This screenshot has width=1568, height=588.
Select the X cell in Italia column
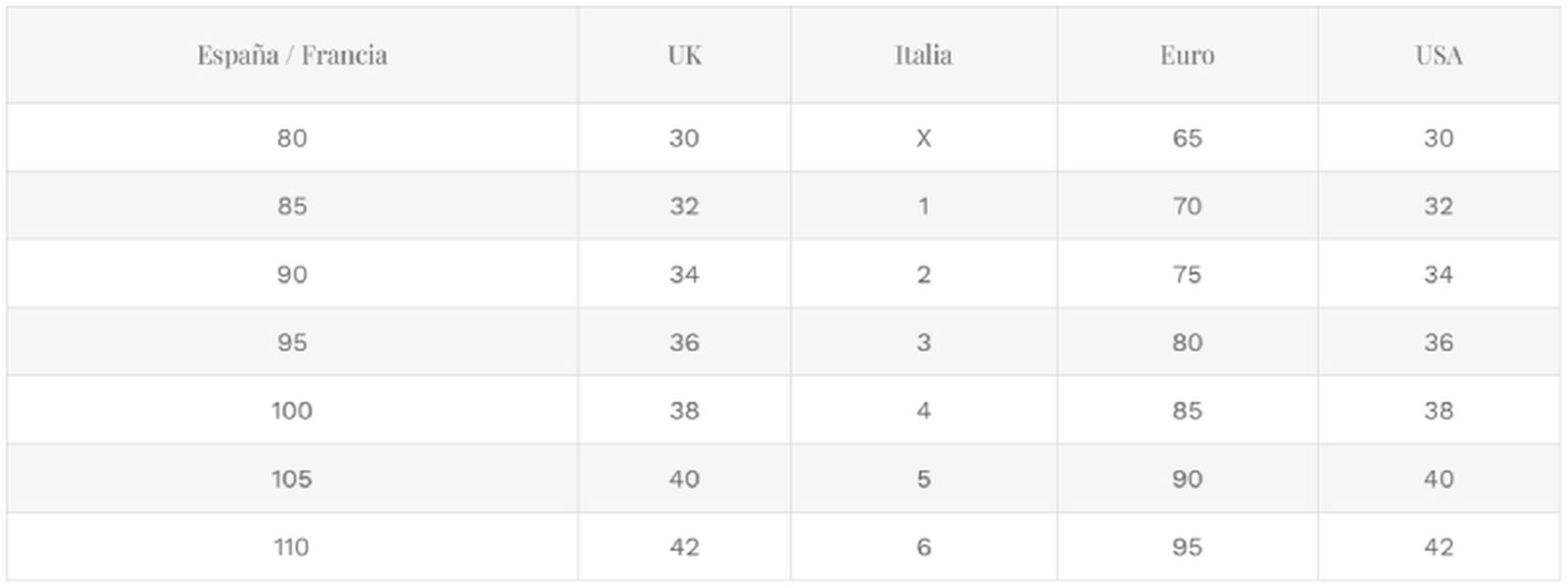[923, 138]
